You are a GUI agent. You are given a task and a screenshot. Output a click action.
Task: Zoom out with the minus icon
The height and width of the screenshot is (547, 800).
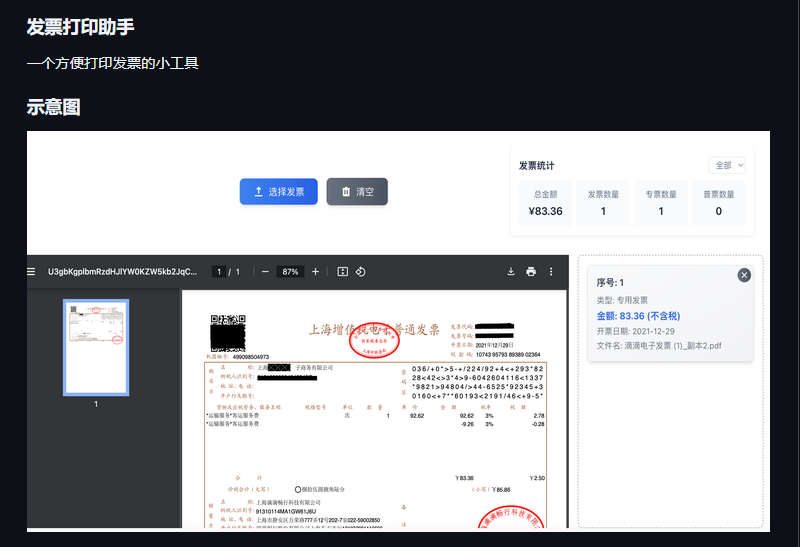click(265, 271)
